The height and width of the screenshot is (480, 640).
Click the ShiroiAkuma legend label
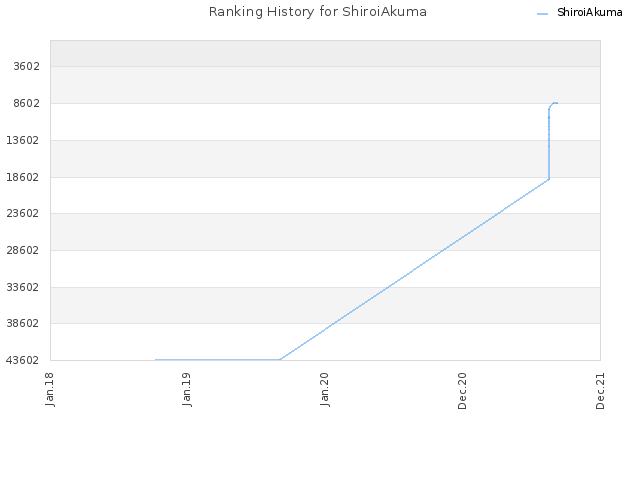pos(589,13)
